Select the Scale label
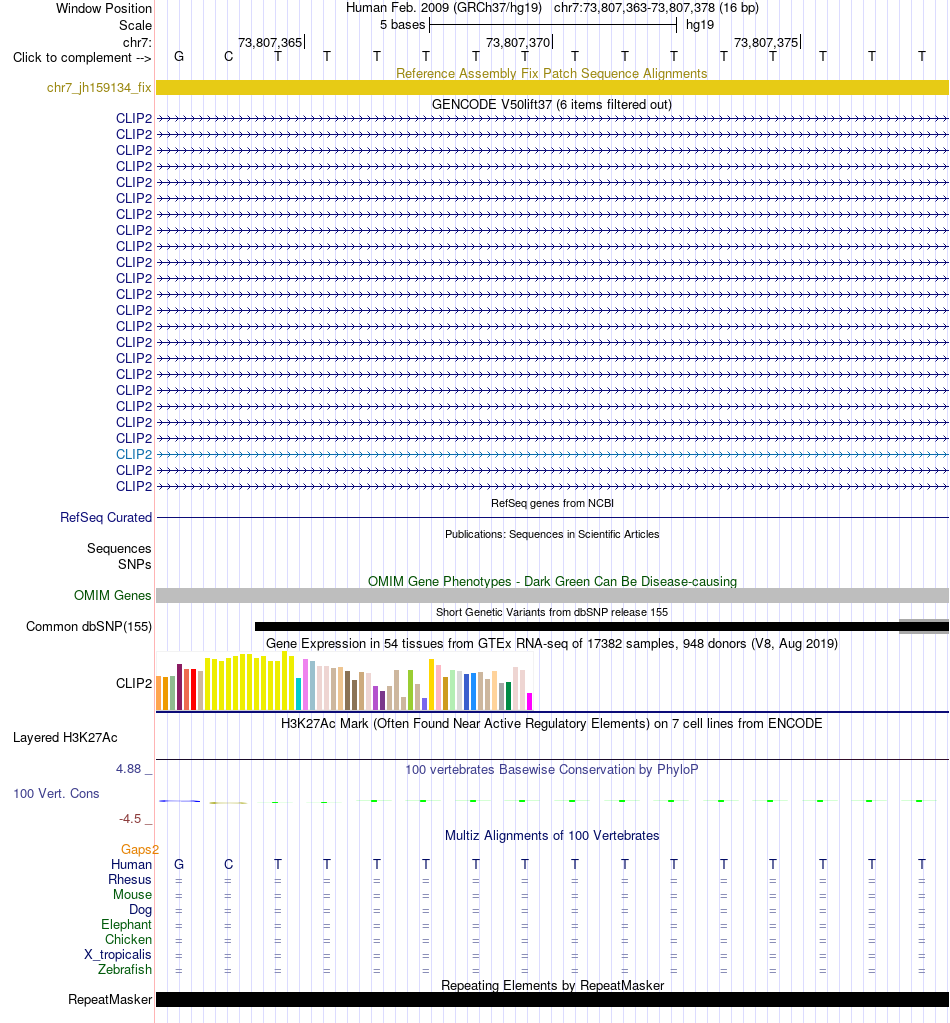950x1023 pixels. click(x=135, y=25)
